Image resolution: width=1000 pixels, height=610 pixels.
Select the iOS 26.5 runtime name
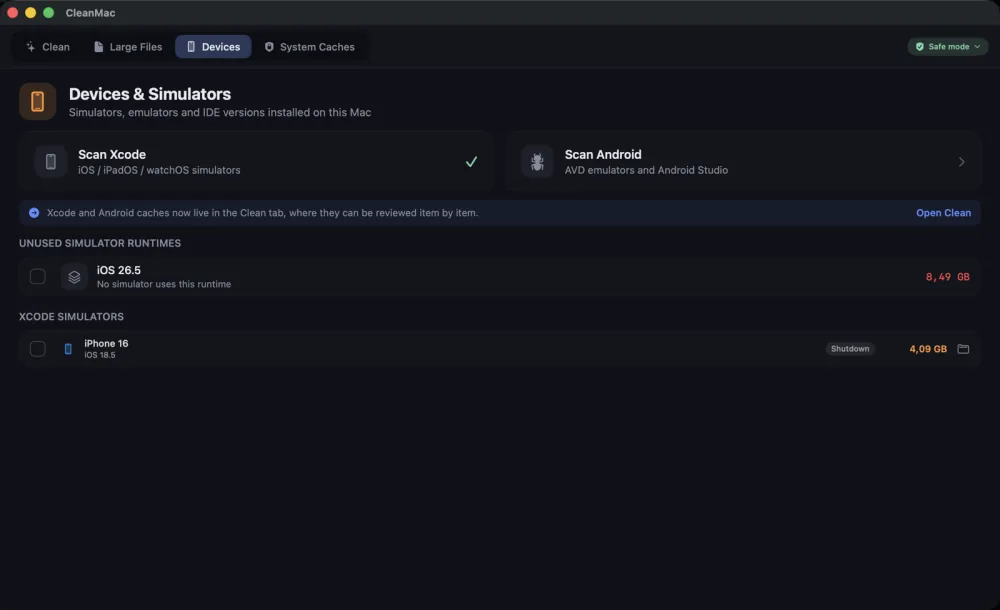[119, 271]
